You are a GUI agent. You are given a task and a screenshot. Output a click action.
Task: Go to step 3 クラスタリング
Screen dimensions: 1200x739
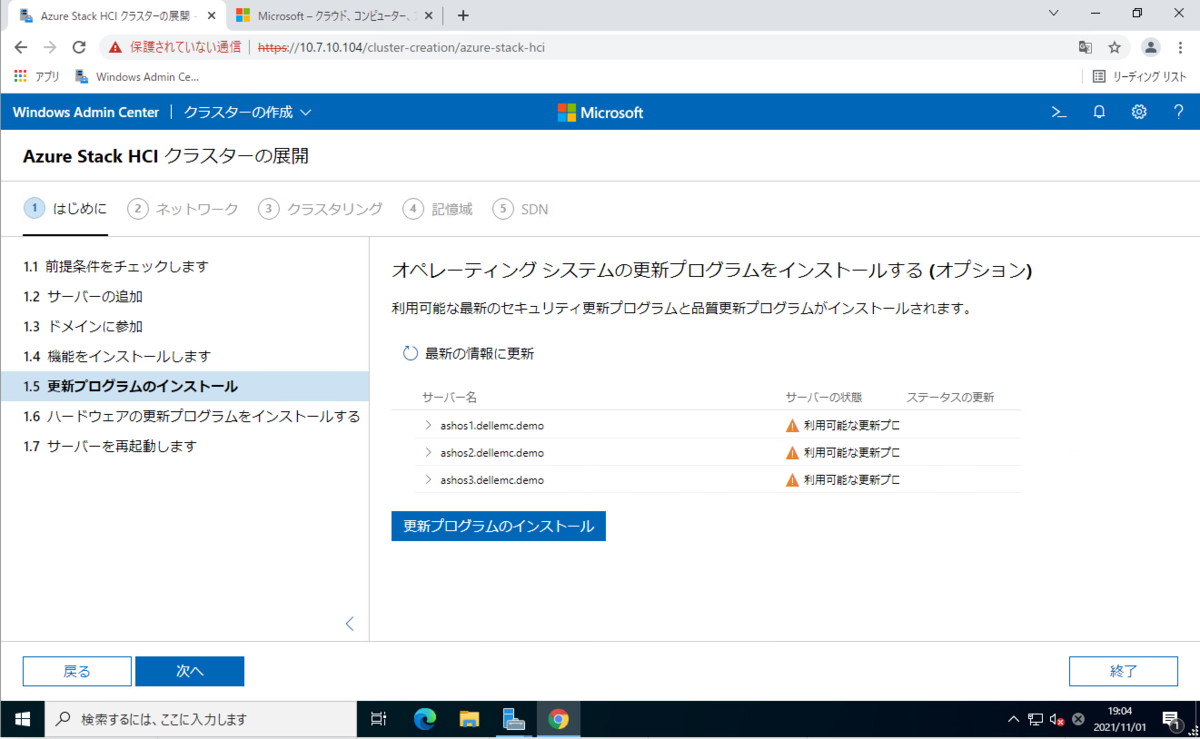[x=320, y=209]
